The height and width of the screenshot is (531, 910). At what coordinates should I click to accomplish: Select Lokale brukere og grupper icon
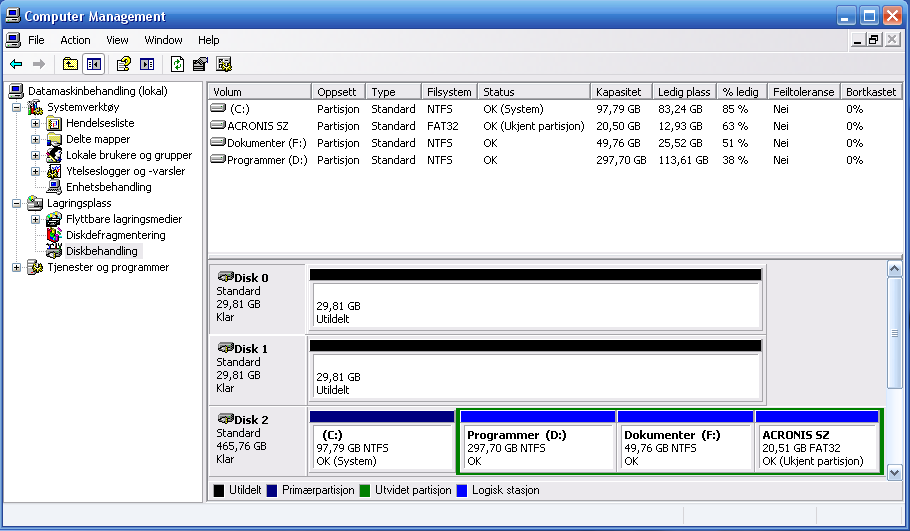(x=54, y=155)
